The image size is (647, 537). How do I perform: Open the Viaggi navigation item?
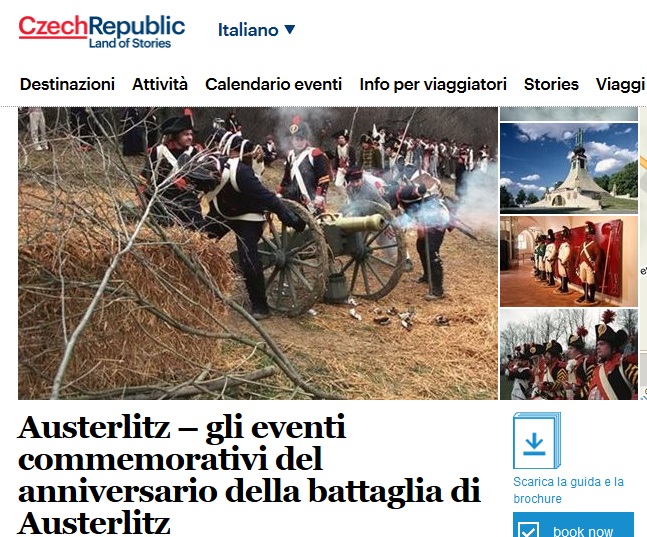(621, 85)
